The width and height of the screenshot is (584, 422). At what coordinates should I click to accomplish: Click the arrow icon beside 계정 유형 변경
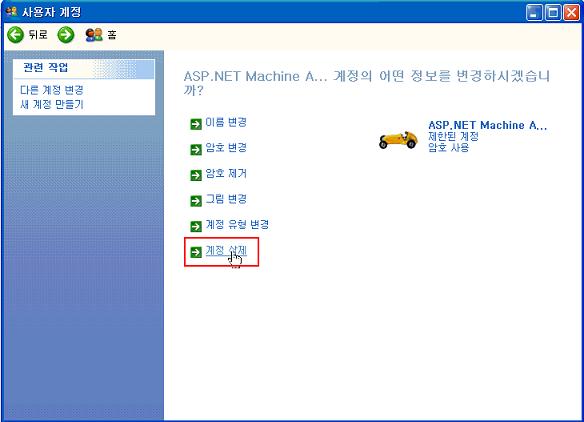pos(196,226)
